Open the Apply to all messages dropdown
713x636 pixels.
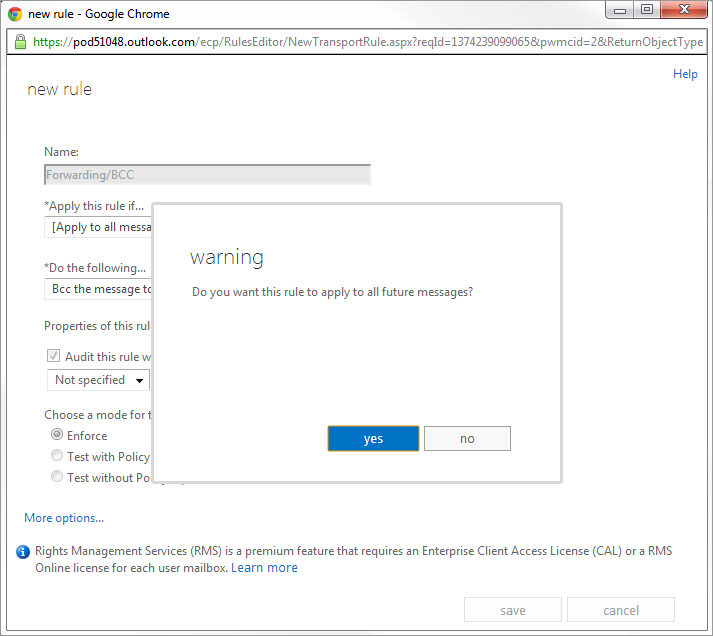coord(98,227)
